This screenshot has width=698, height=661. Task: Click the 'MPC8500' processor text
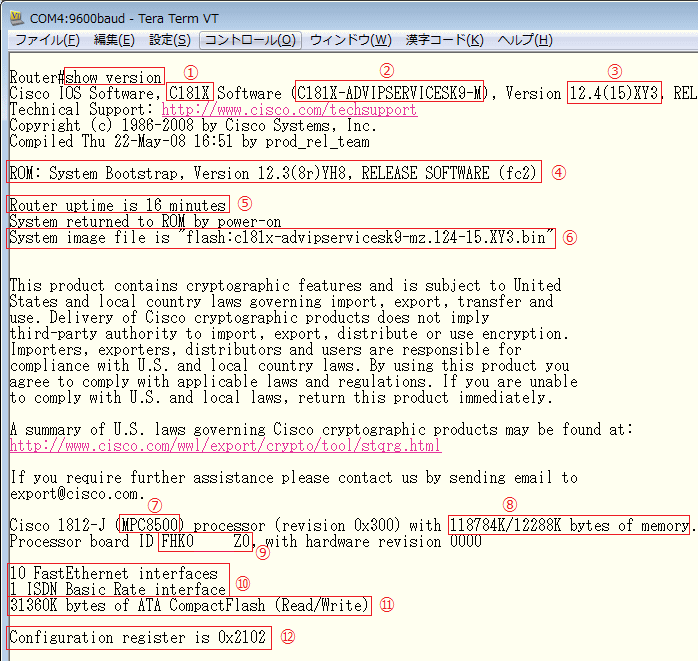click(150, 525)
